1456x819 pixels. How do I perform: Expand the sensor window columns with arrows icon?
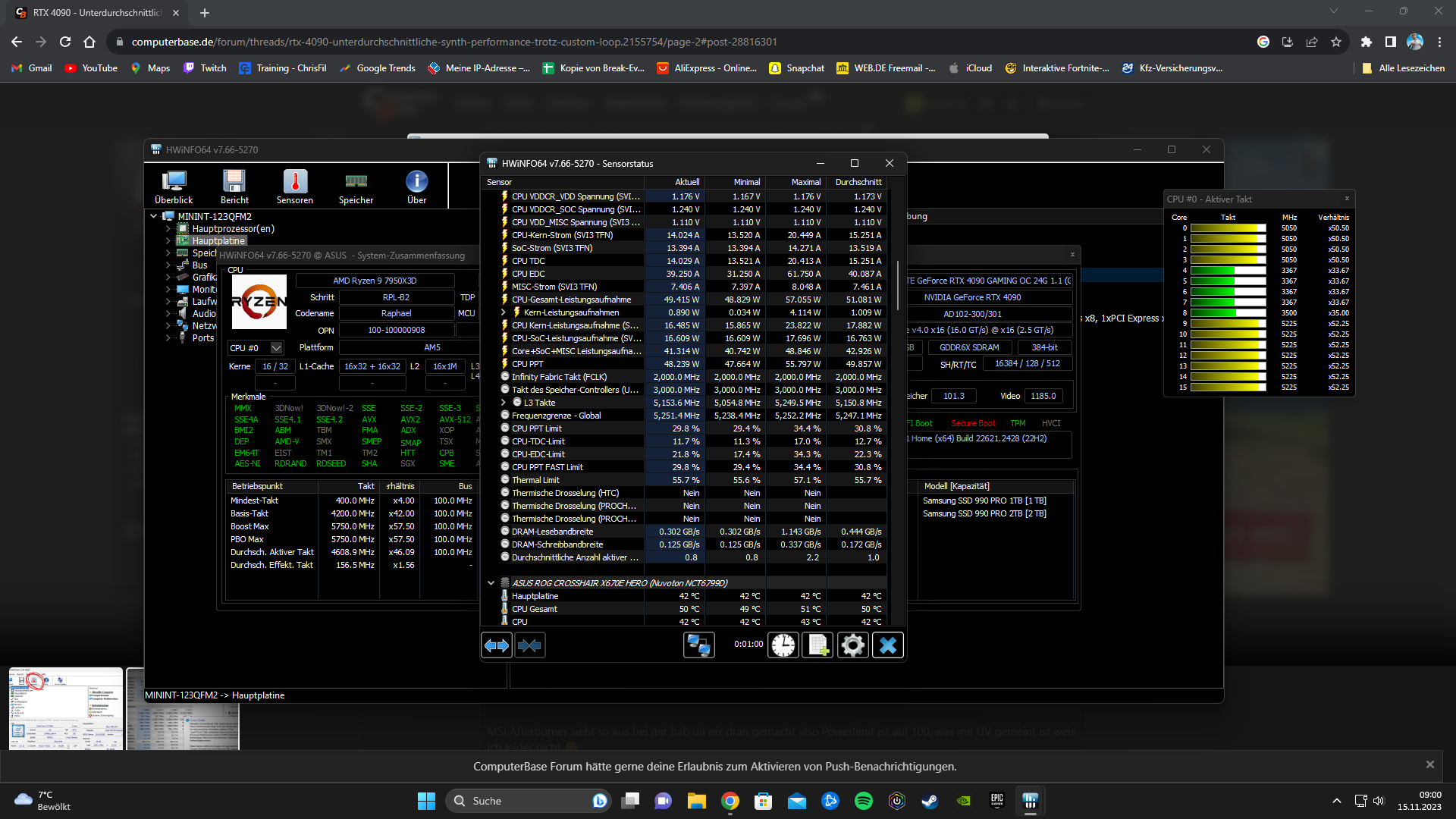(x=497, y=645)
